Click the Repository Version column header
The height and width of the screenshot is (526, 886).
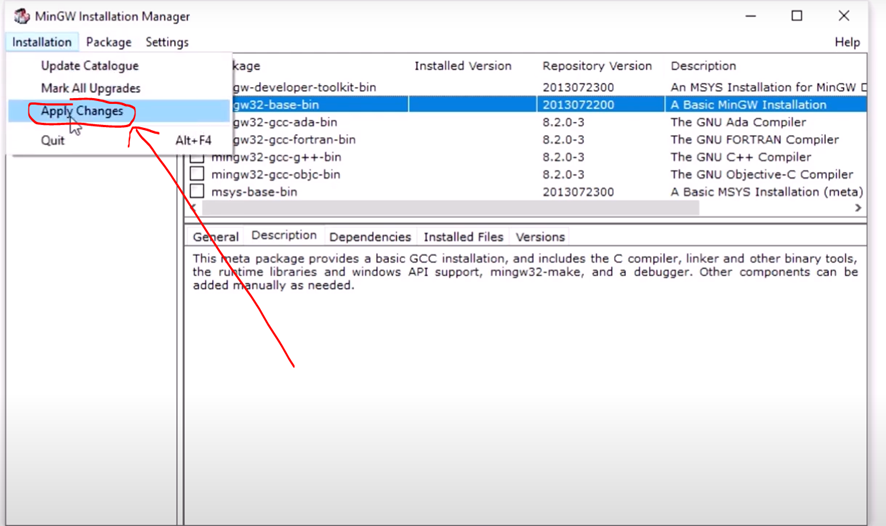pos(596,66)
